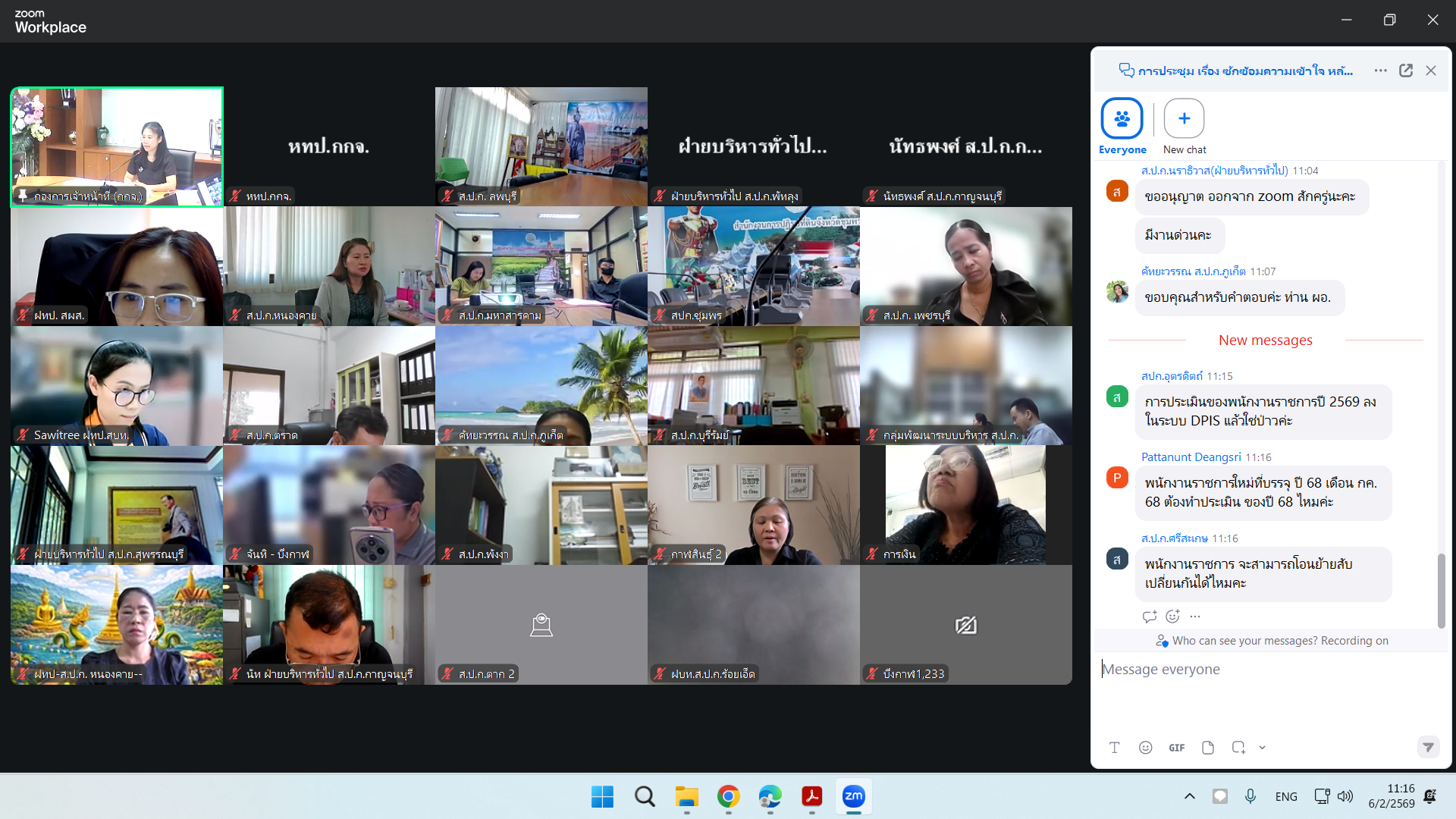Show hidden icons in system tray
The image size is (1456, 819).
coord(1189,796)
